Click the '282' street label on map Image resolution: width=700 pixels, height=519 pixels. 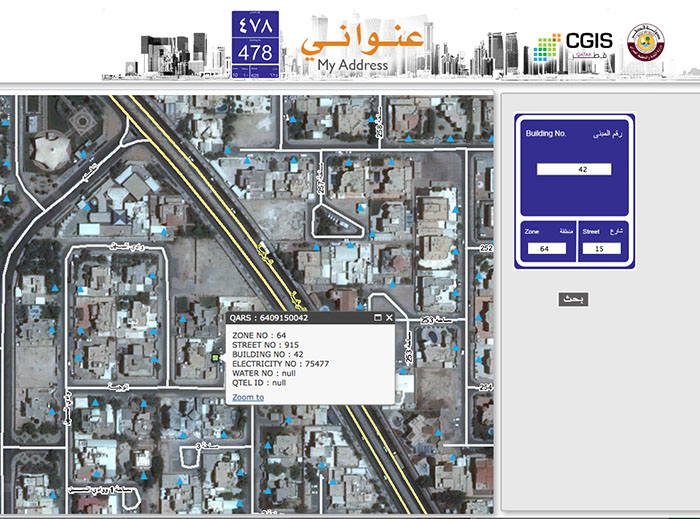[486, 247]
